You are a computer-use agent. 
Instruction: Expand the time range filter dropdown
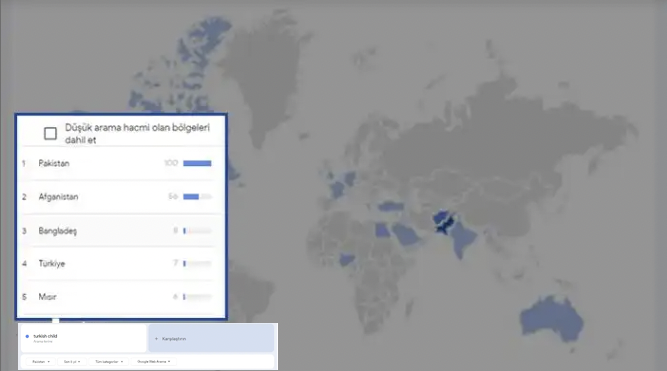pyautogui.click(x=71, y=362)
